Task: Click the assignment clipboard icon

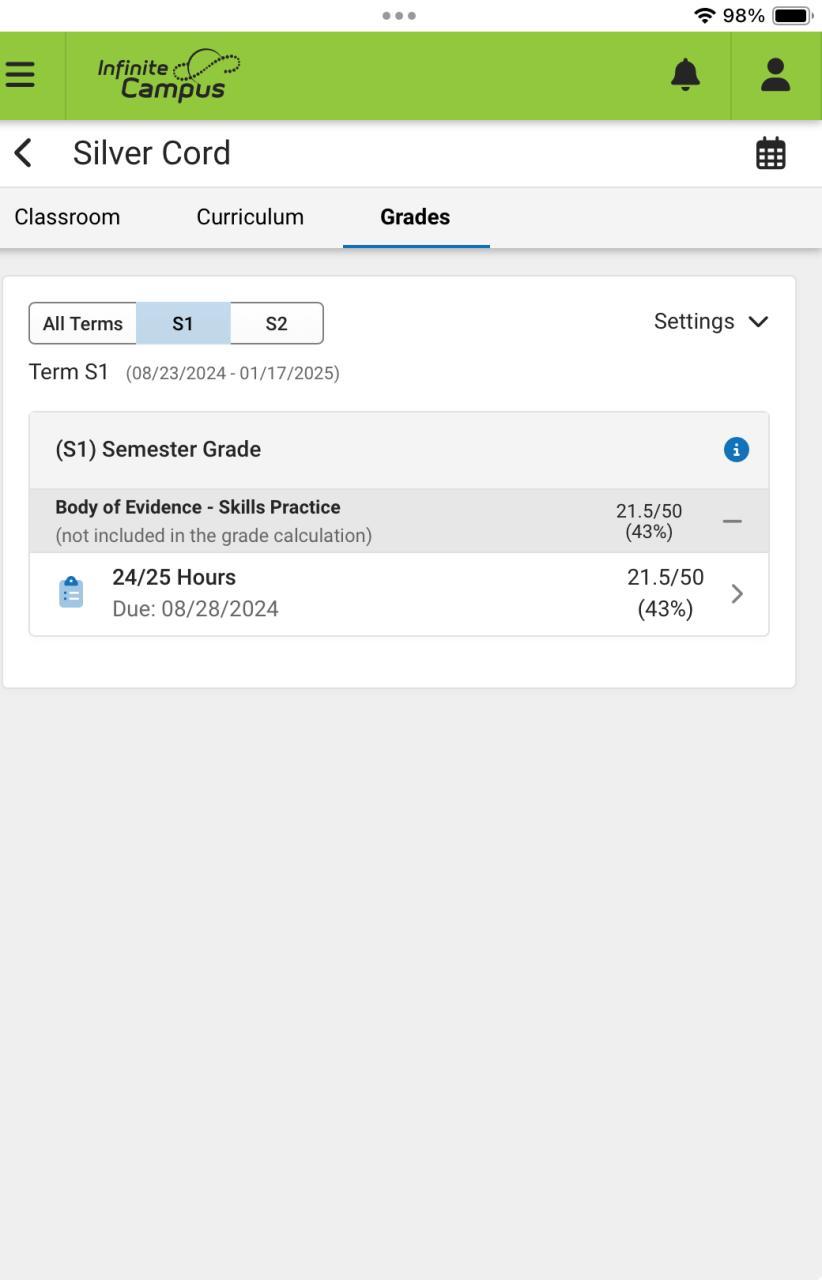Action: (71, 593)
